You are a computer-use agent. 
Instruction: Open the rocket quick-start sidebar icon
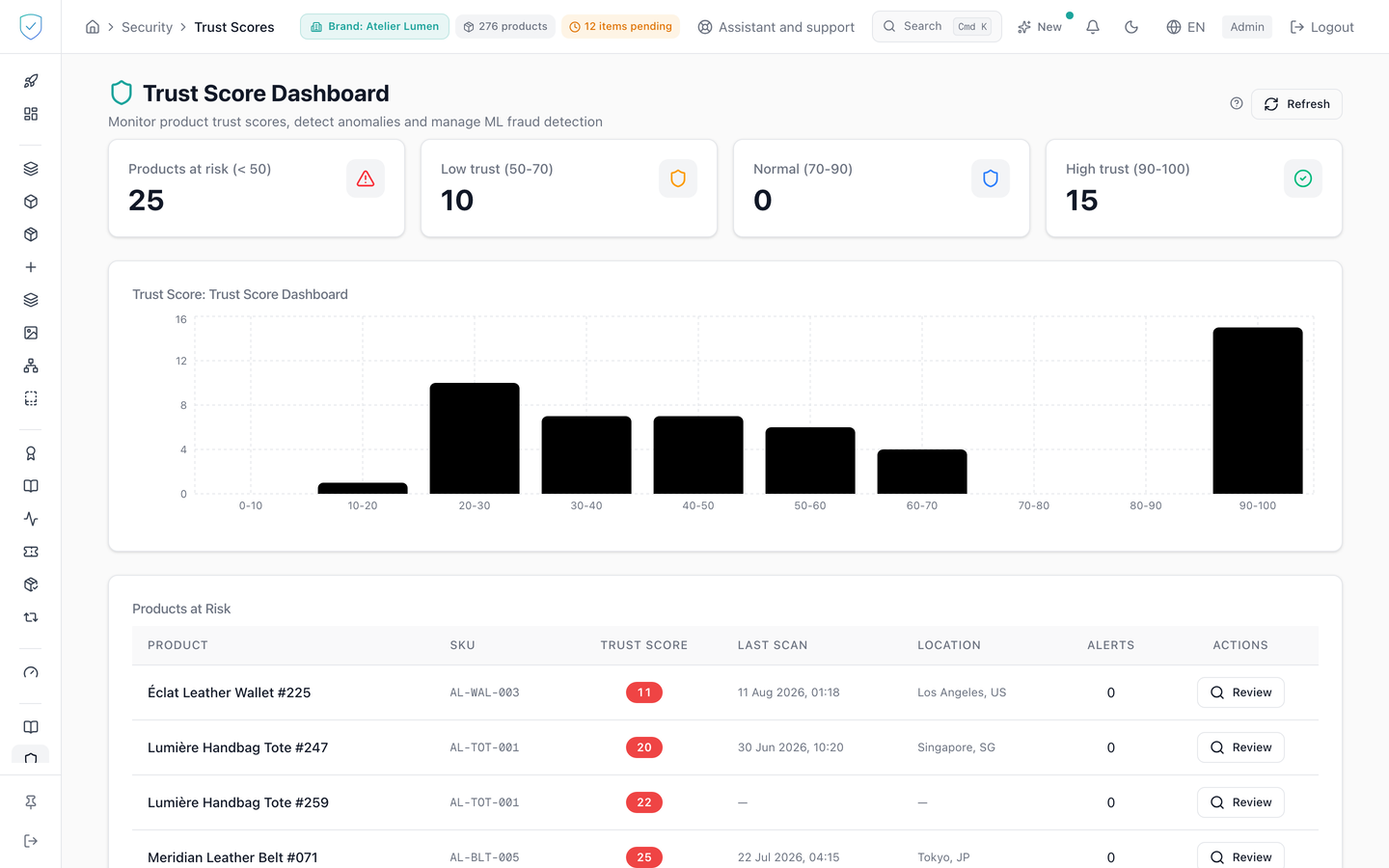(31, 81)
